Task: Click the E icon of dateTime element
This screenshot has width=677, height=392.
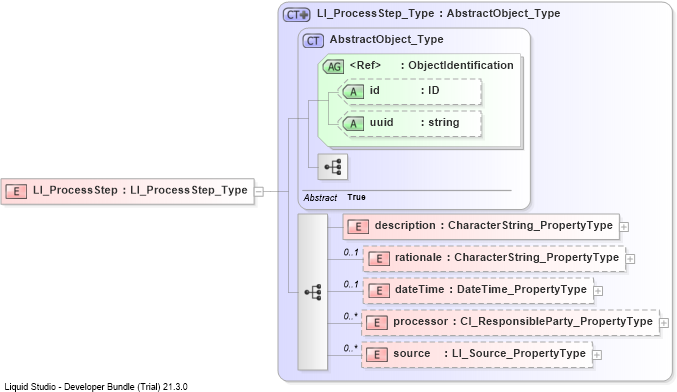Action: [x=379, y=291]
